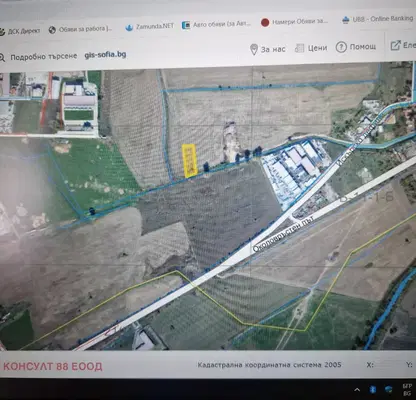This screenshot has height=400, width=416.
Task: Open the Цени pricing page
Action: coord(311,48)
